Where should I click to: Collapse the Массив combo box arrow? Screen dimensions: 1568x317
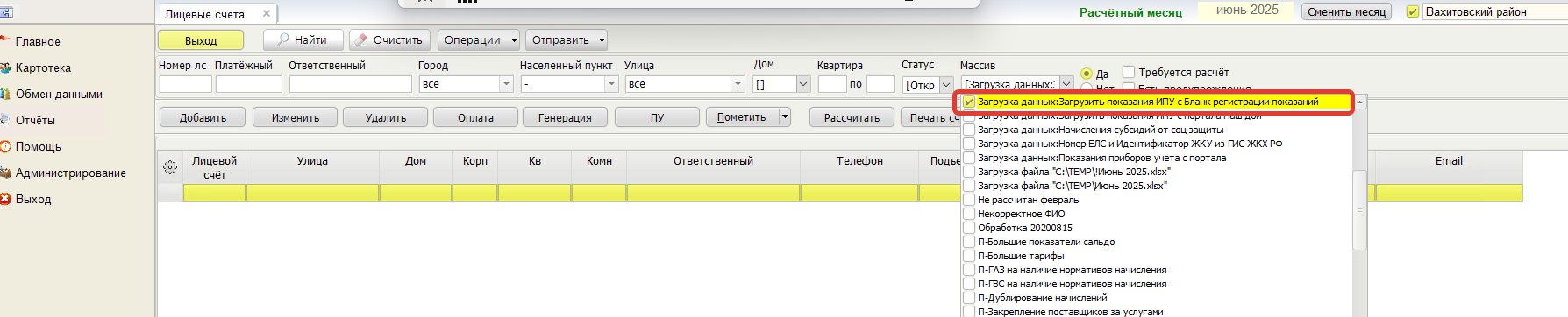[x=1066, y=83]
